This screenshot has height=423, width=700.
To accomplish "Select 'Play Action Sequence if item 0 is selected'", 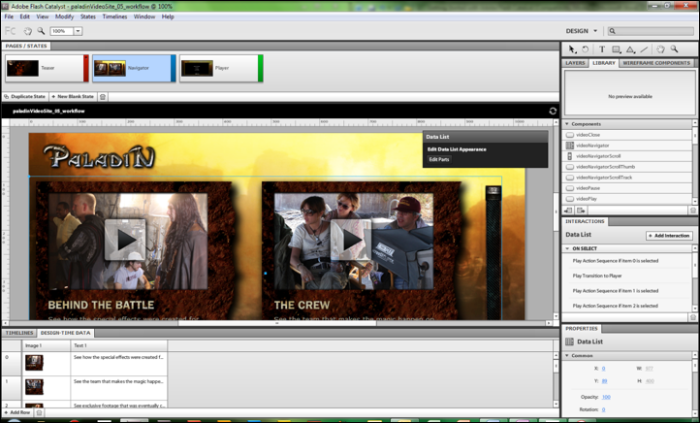I will click(x=616, y=261).
